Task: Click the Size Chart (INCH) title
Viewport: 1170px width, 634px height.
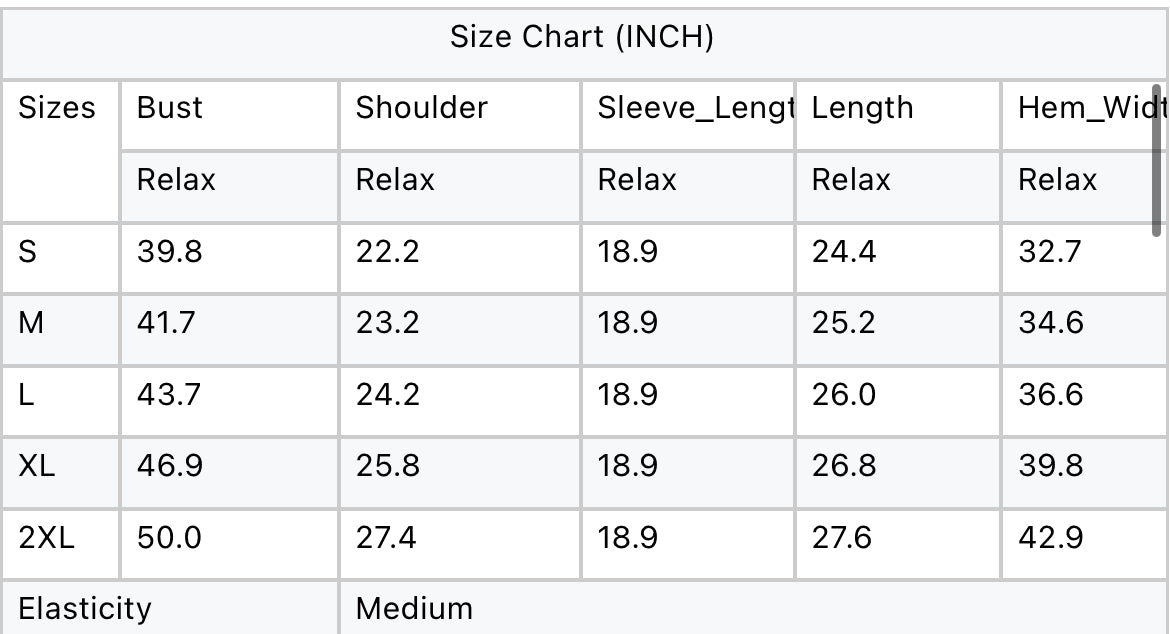Action: pos(581,37)
